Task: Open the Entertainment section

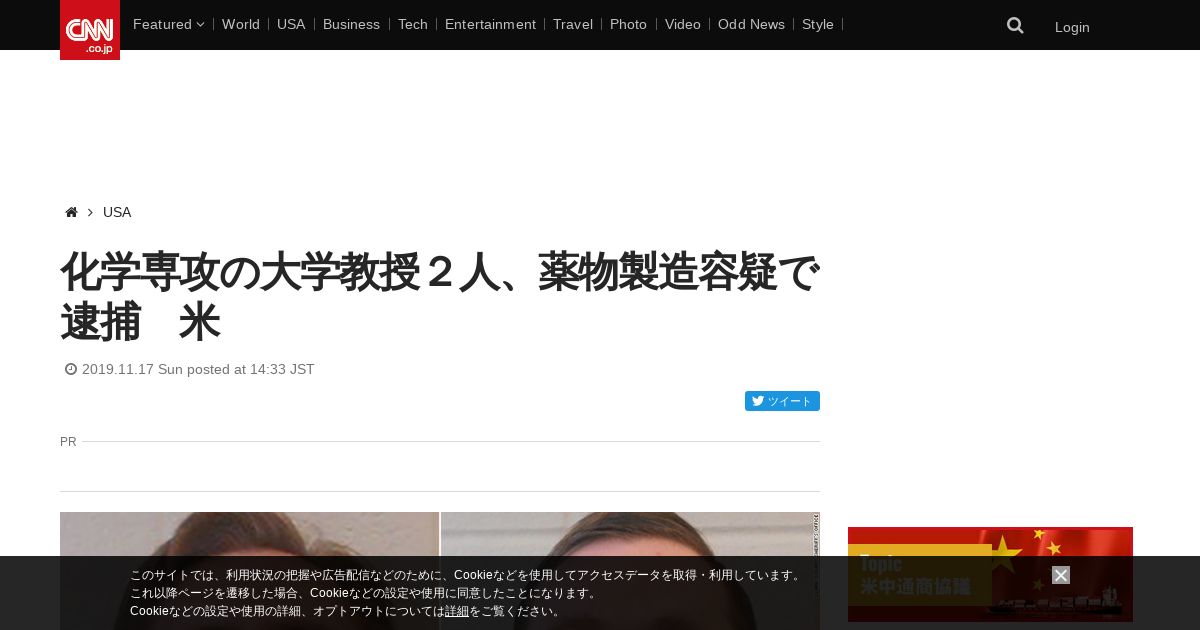Action: pos(490,24)
